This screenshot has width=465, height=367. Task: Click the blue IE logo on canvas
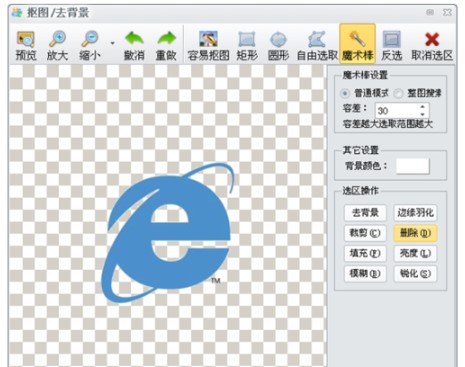(x=168, y=233)
